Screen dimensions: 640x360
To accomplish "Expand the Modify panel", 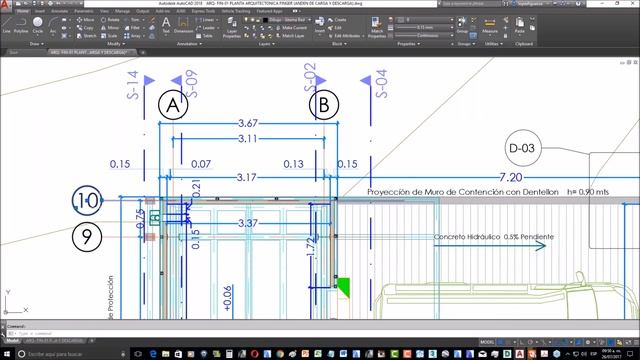I will pos(116,44).
